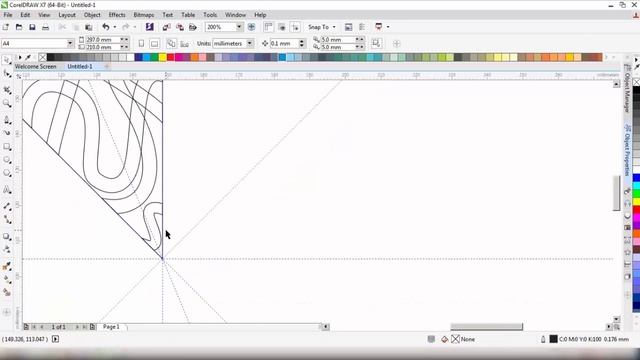Screen dimensions: 640x360
Task: Expand the color palette flyout arrow on left
Action: coord(20,58)
